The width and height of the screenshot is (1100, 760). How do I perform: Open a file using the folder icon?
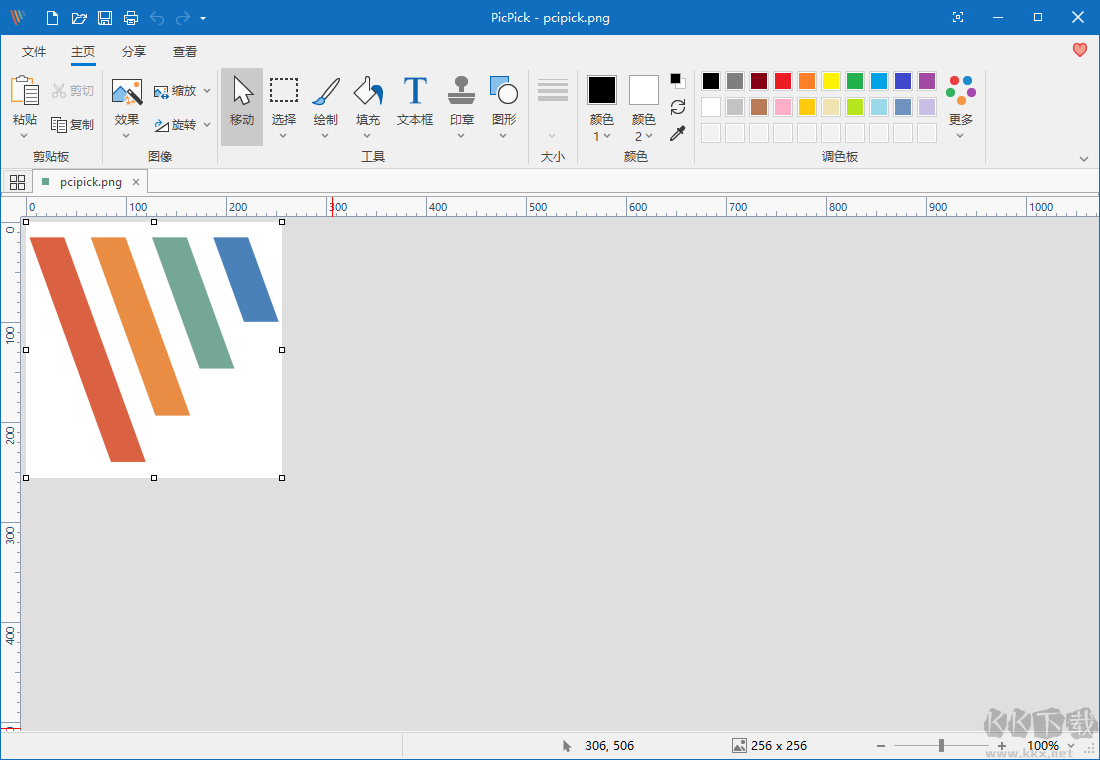point(79,18)
